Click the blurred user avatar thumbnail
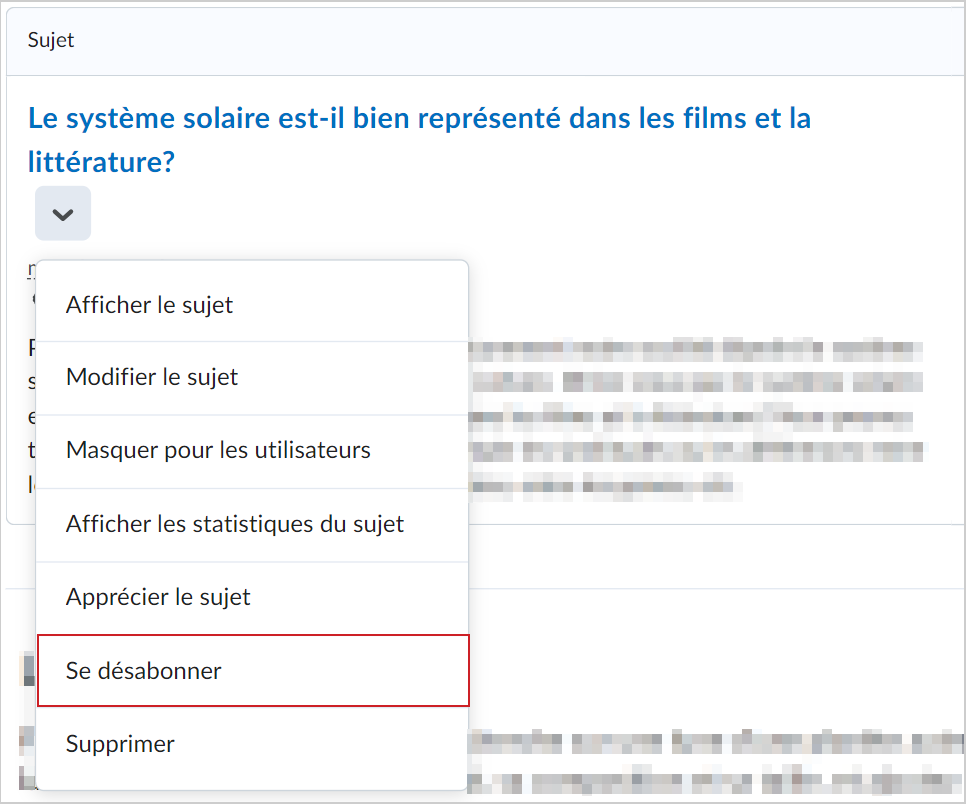 coord(28,670)
